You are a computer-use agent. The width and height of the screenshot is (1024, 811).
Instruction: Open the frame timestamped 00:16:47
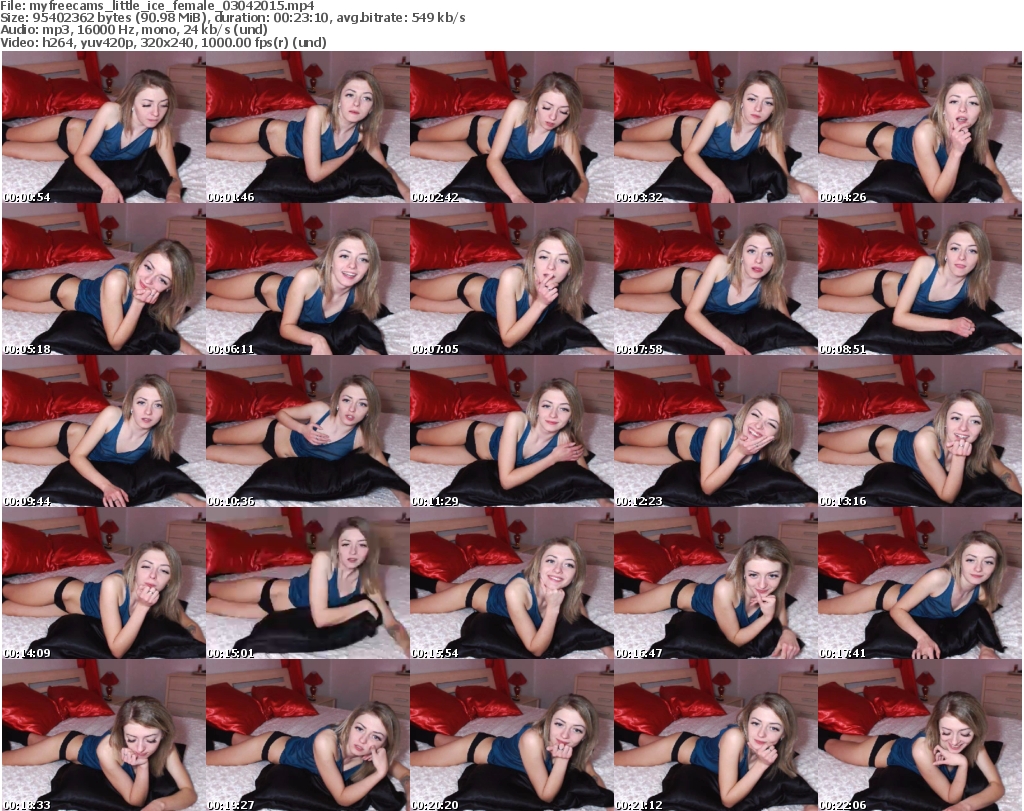click(x=715, y=583)
